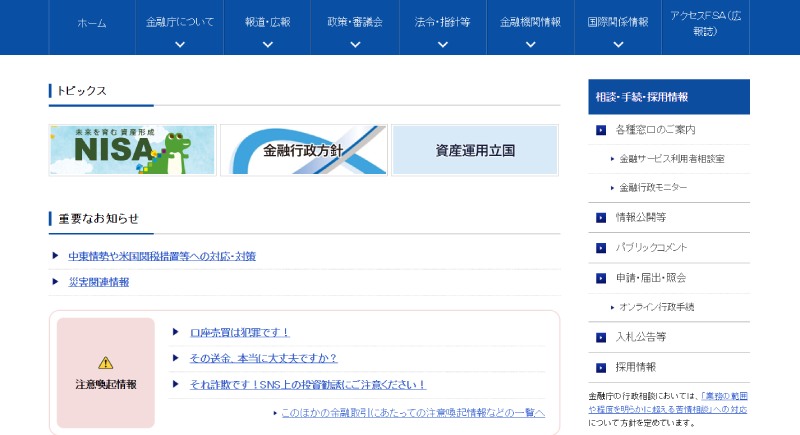800x435 pixels.
Task: Open 採用情報 in sidebar
Action: (636, 367)
